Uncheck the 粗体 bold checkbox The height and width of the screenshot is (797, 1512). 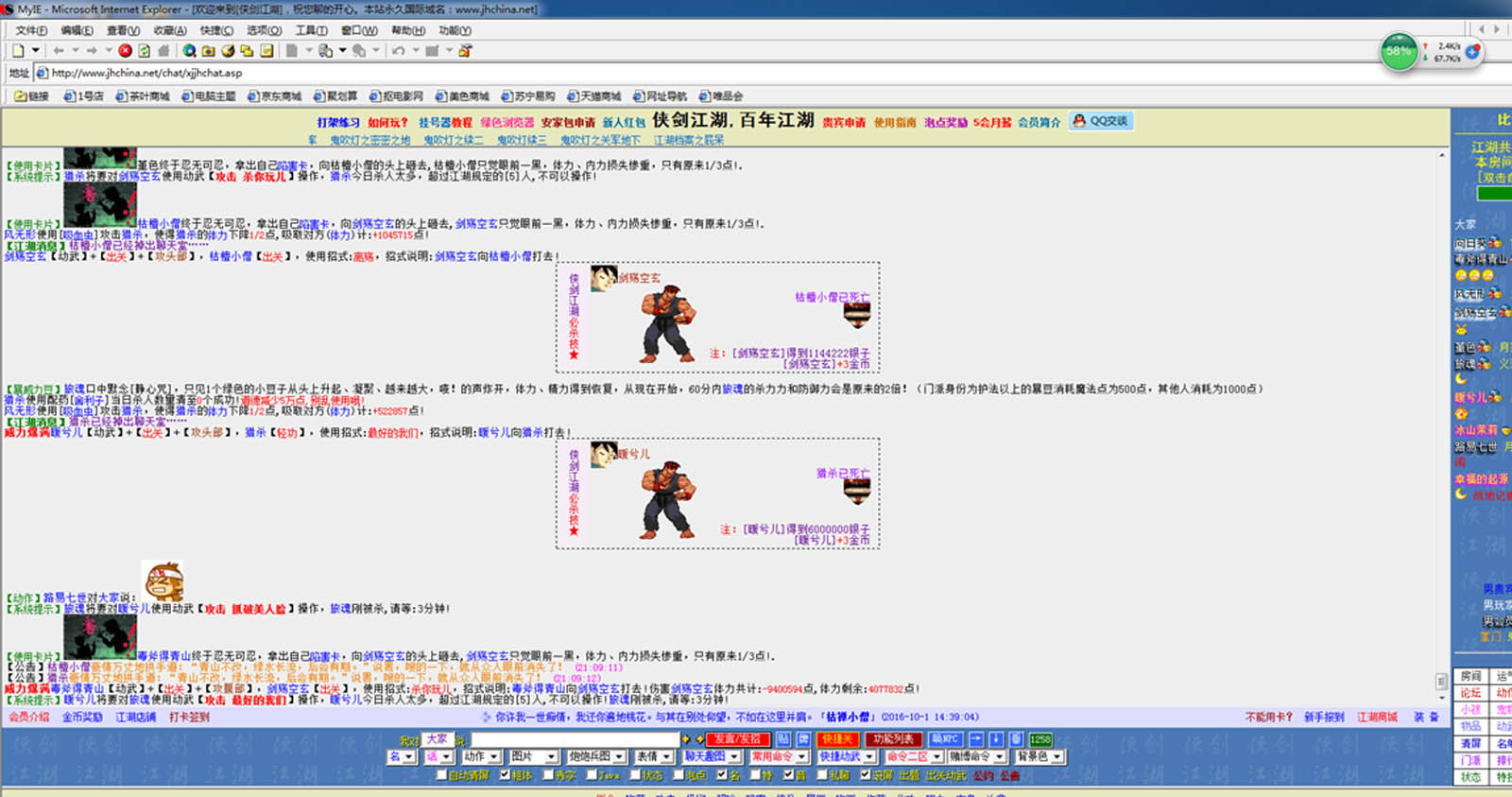[x=505, y=774]
